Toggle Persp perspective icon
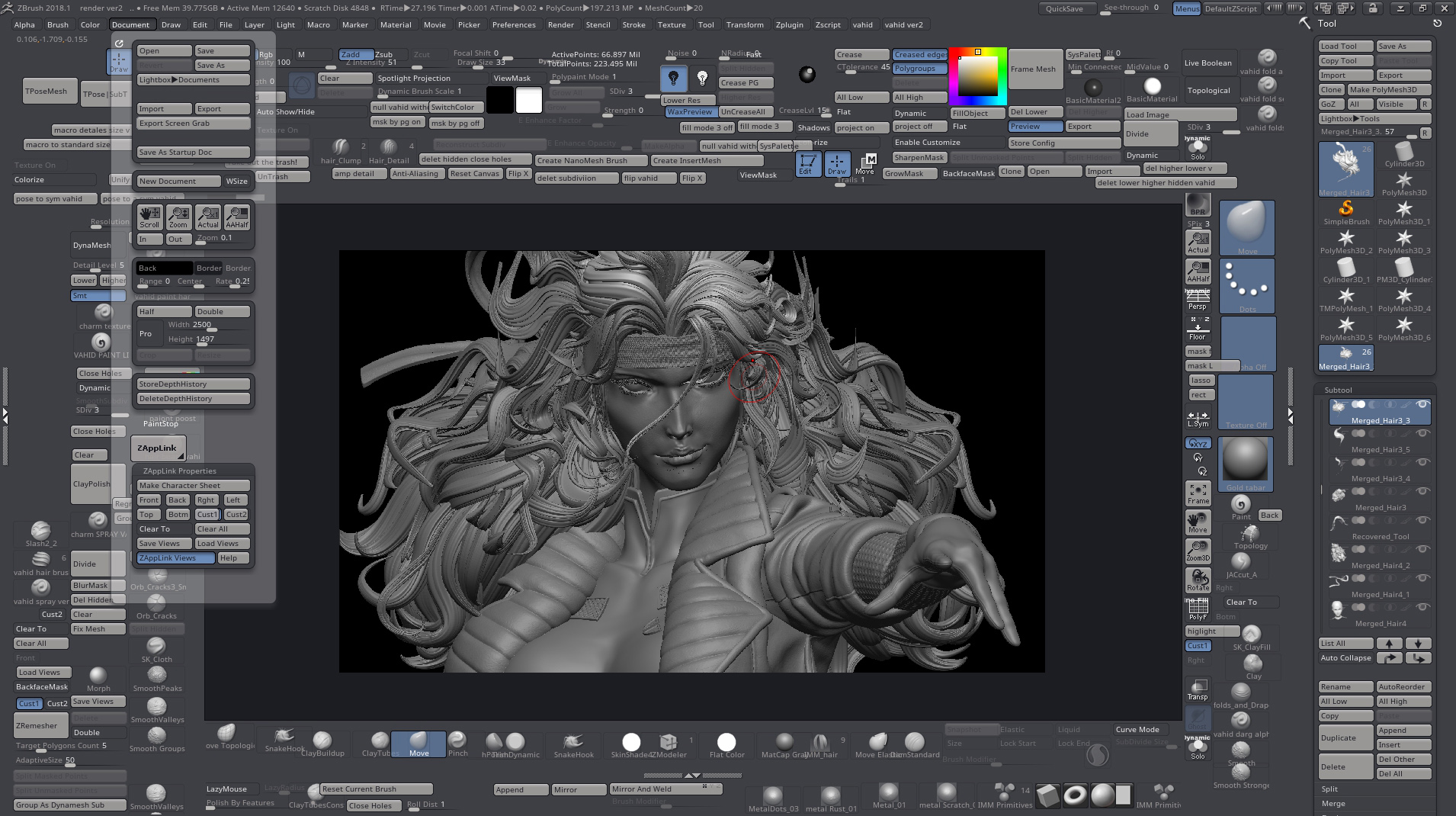 [1198, 298]
